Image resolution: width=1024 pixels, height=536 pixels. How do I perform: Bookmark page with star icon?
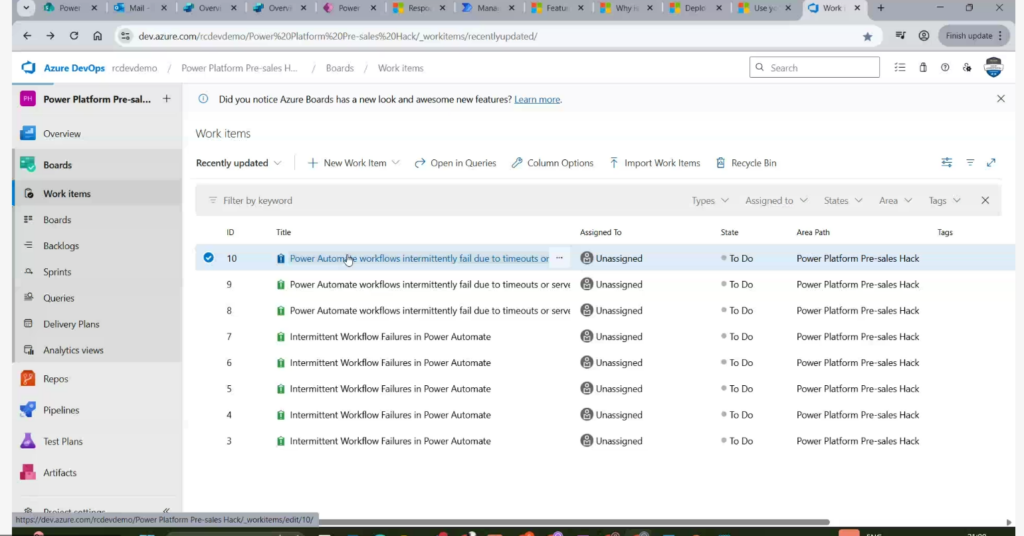[867, 37]
